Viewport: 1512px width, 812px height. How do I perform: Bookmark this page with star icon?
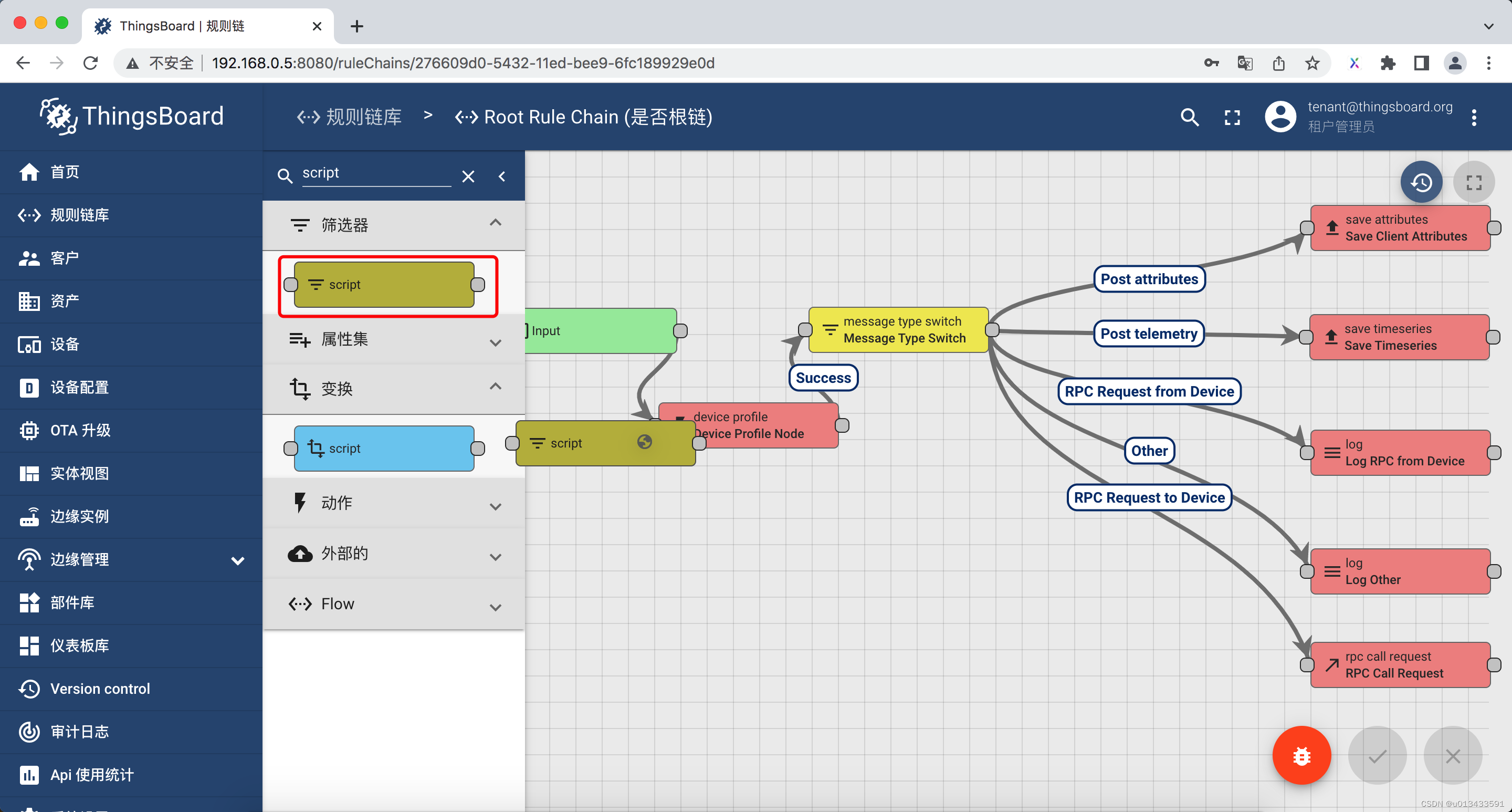point(1312,63)
